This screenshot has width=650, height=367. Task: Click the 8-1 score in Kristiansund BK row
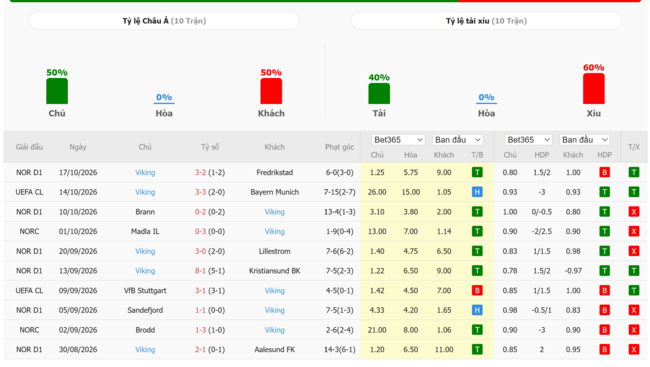pos(200,271)
